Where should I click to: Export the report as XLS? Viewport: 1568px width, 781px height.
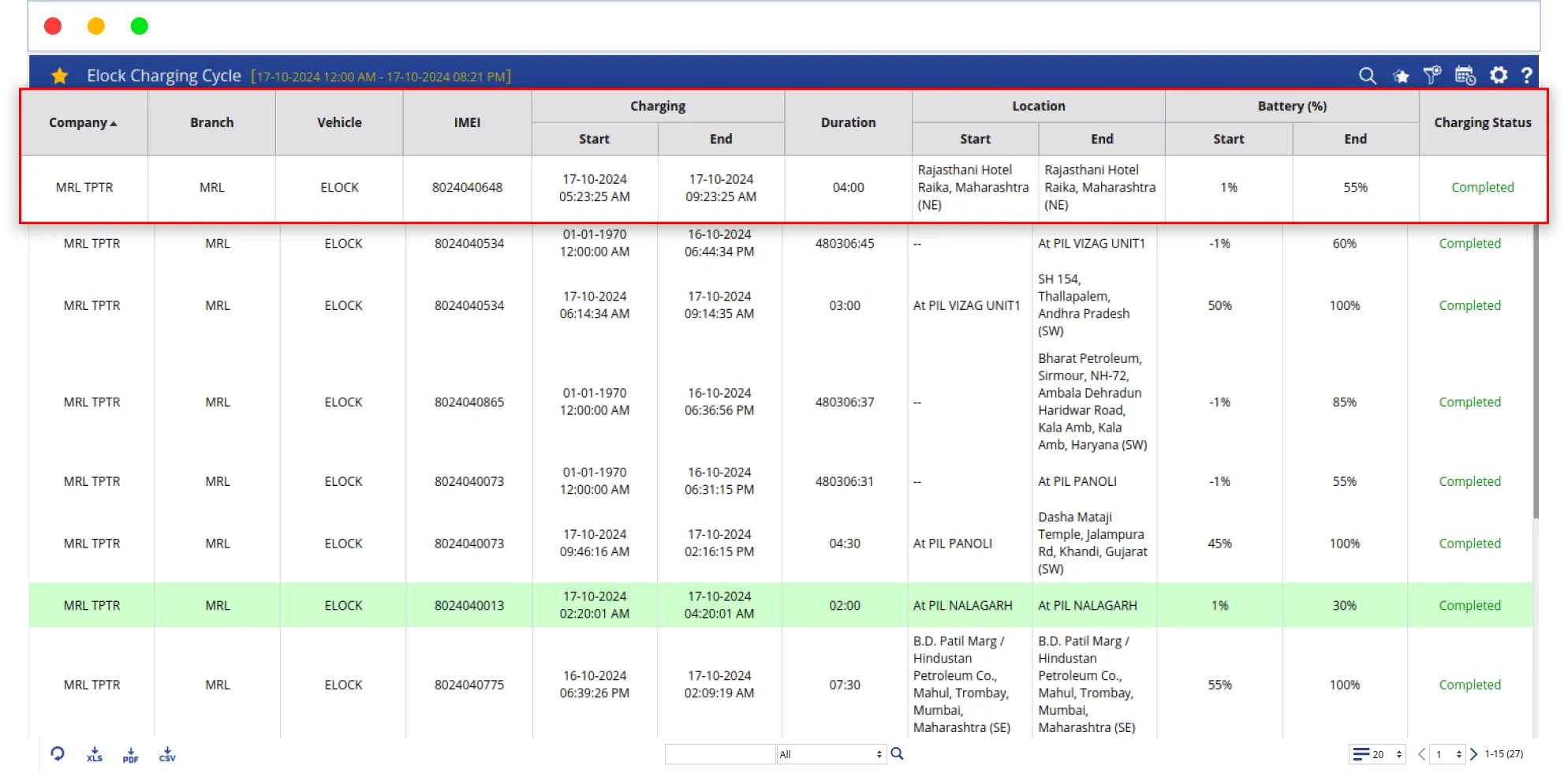[95, 754]
